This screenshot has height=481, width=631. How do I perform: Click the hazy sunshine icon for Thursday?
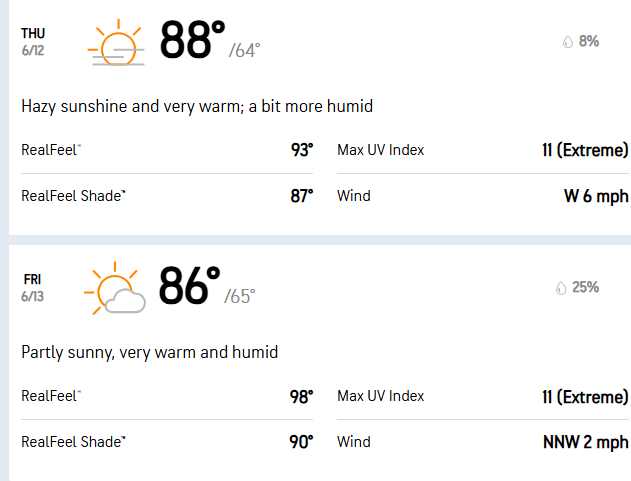(x=115, y=43)
